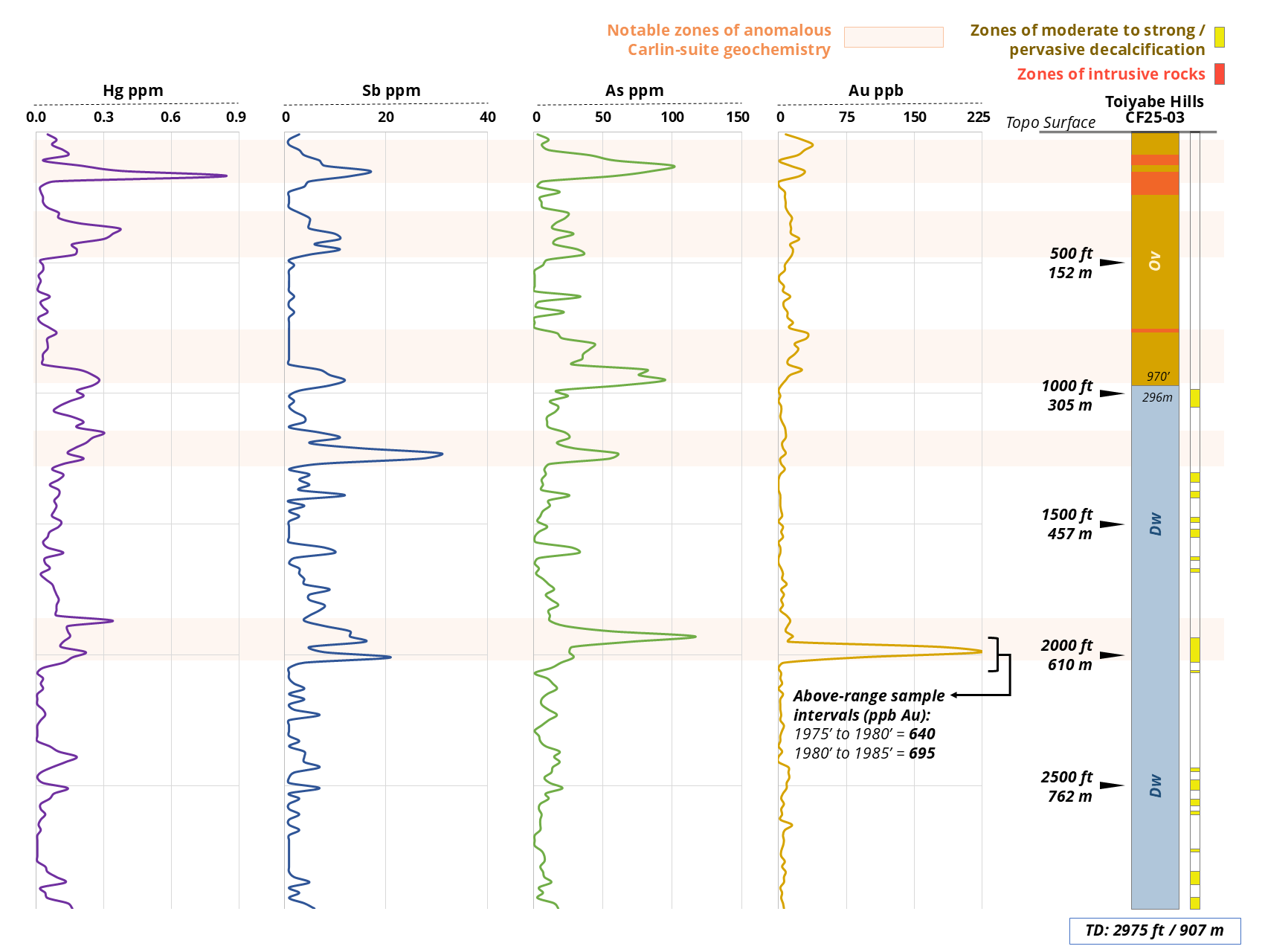The width and height of the screenshot is (1265, 952).
Task: Click the Hg ppm chart title
Action: (x=133, y=91)
